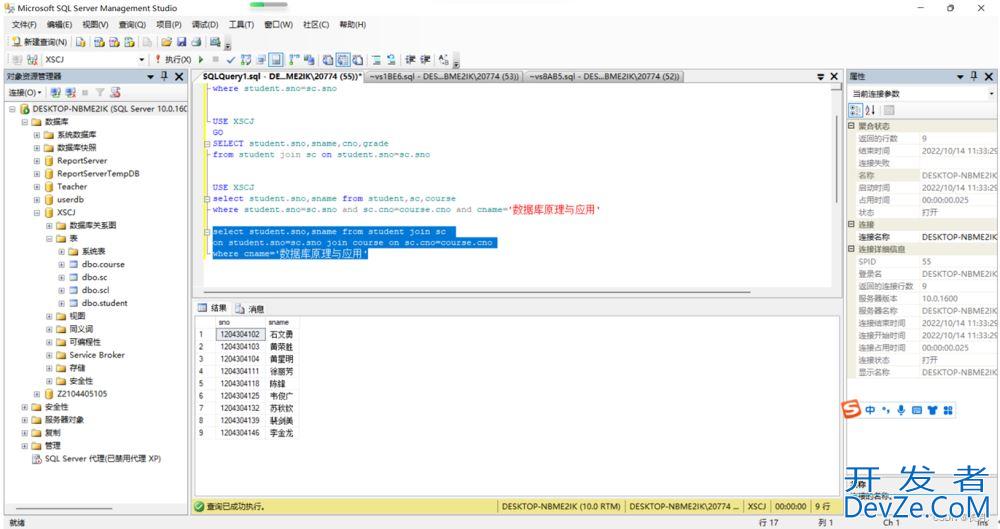
Task: Select the ReportServerTempDB database
Action: click(98, 174)
